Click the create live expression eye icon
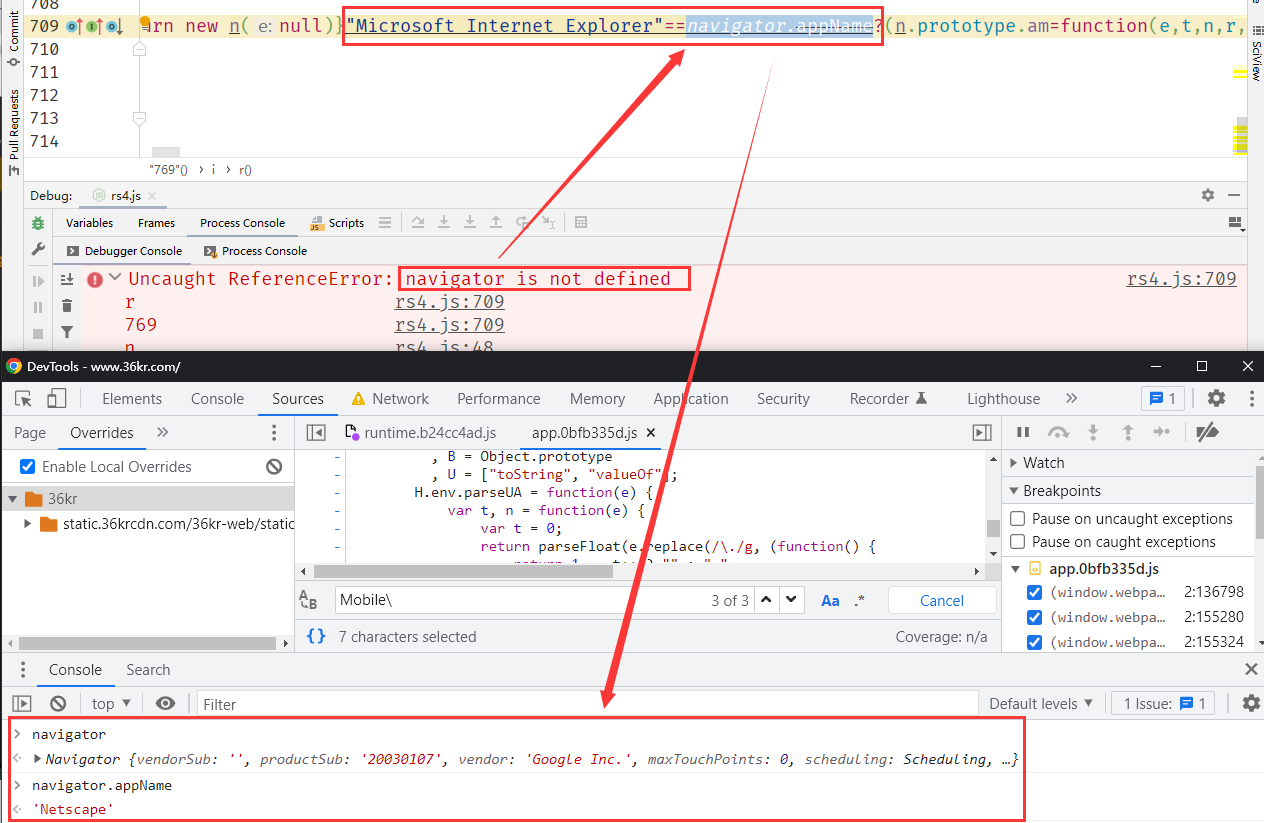This screenshot has width=1264, height=823. tap(166, 704)
